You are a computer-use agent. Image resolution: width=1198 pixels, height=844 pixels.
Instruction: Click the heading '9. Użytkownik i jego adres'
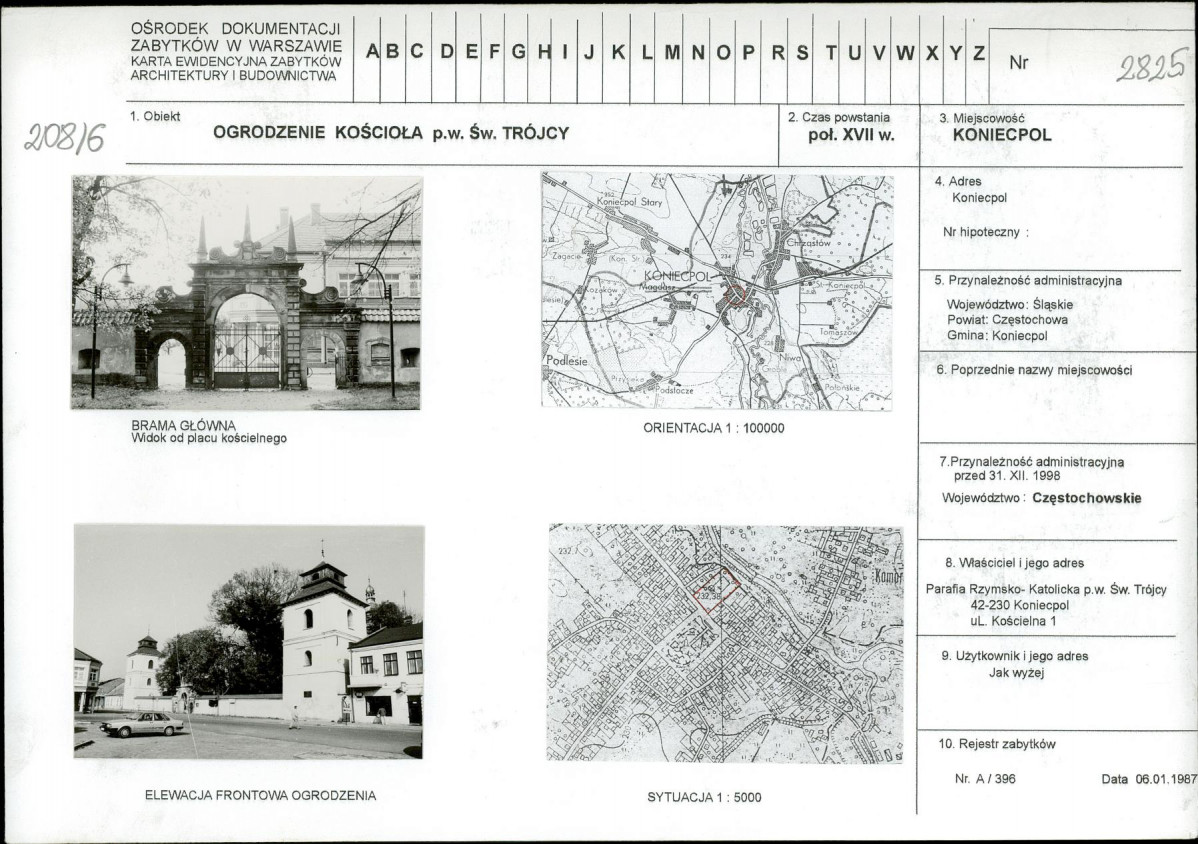(x=1015, y=656)
